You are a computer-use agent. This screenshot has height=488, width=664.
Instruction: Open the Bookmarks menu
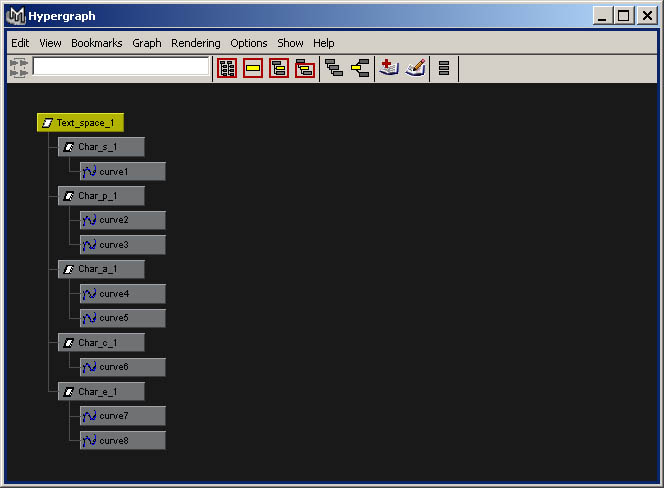click(97, 43)
